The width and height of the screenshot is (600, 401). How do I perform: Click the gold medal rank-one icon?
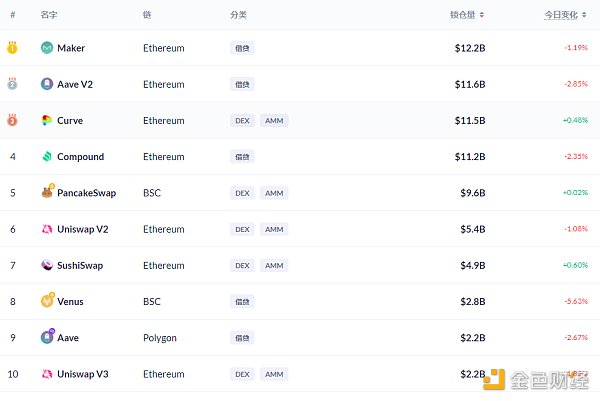(13, 48)
